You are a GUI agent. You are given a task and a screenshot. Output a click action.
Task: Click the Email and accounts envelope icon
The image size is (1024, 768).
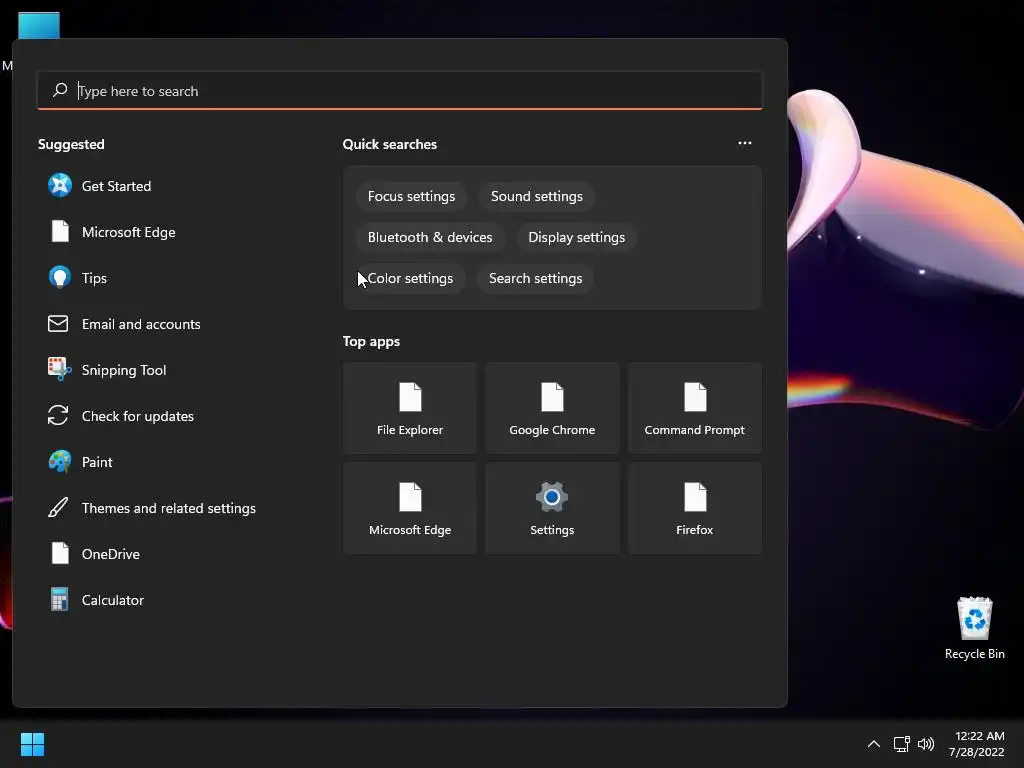point(58,323)
